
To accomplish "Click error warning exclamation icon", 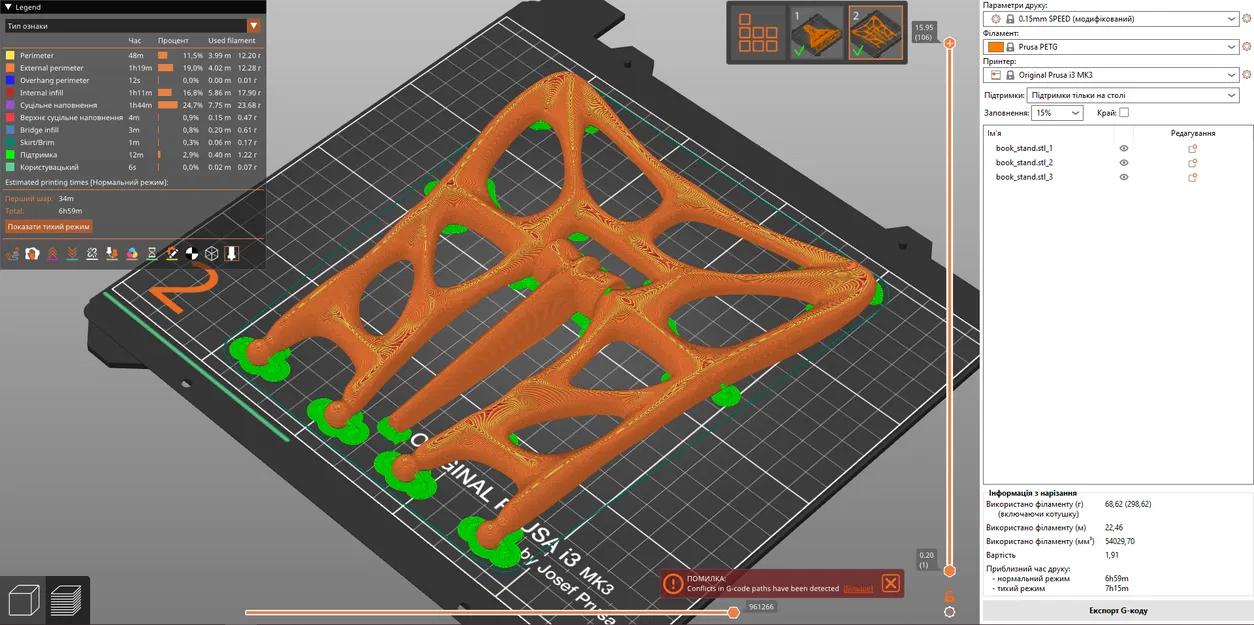I will [673, 583].
